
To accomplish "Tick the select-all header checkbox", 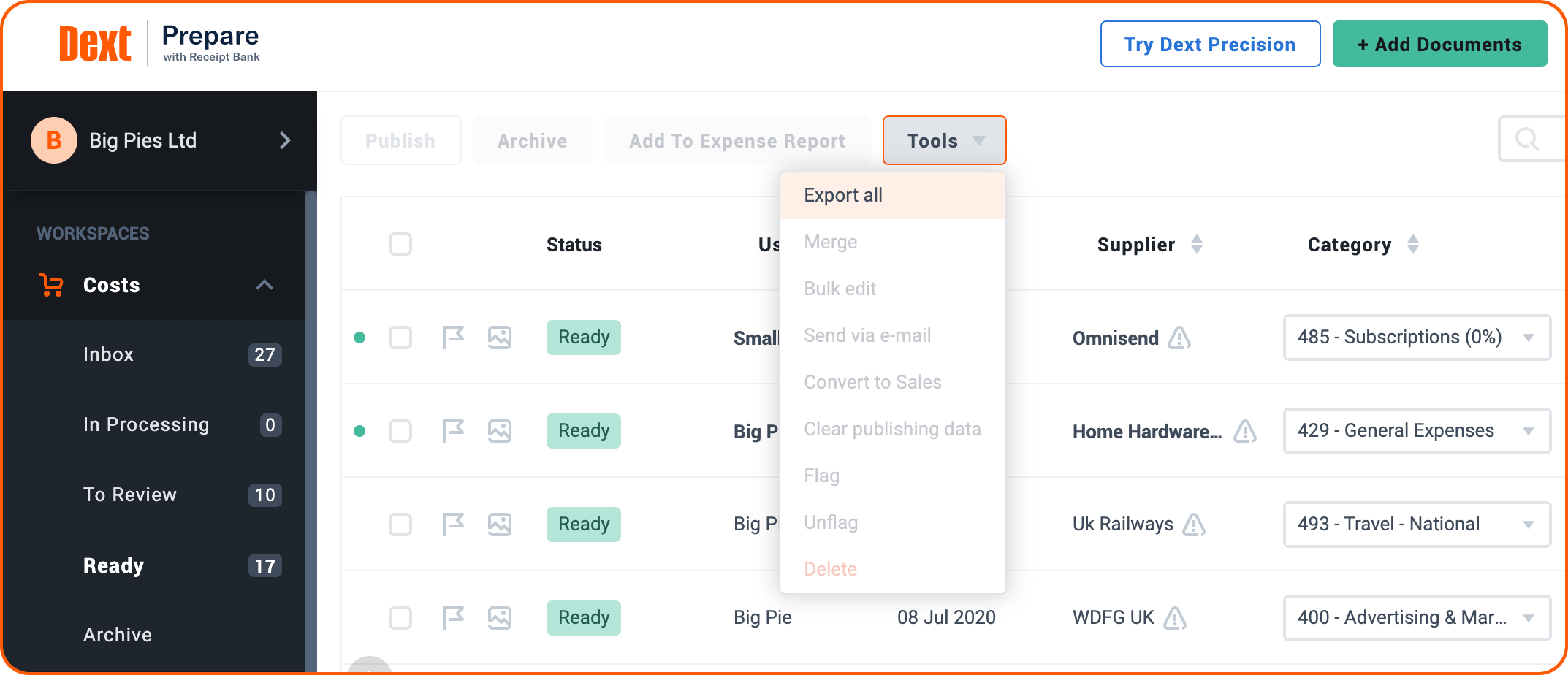I will 400,244.
